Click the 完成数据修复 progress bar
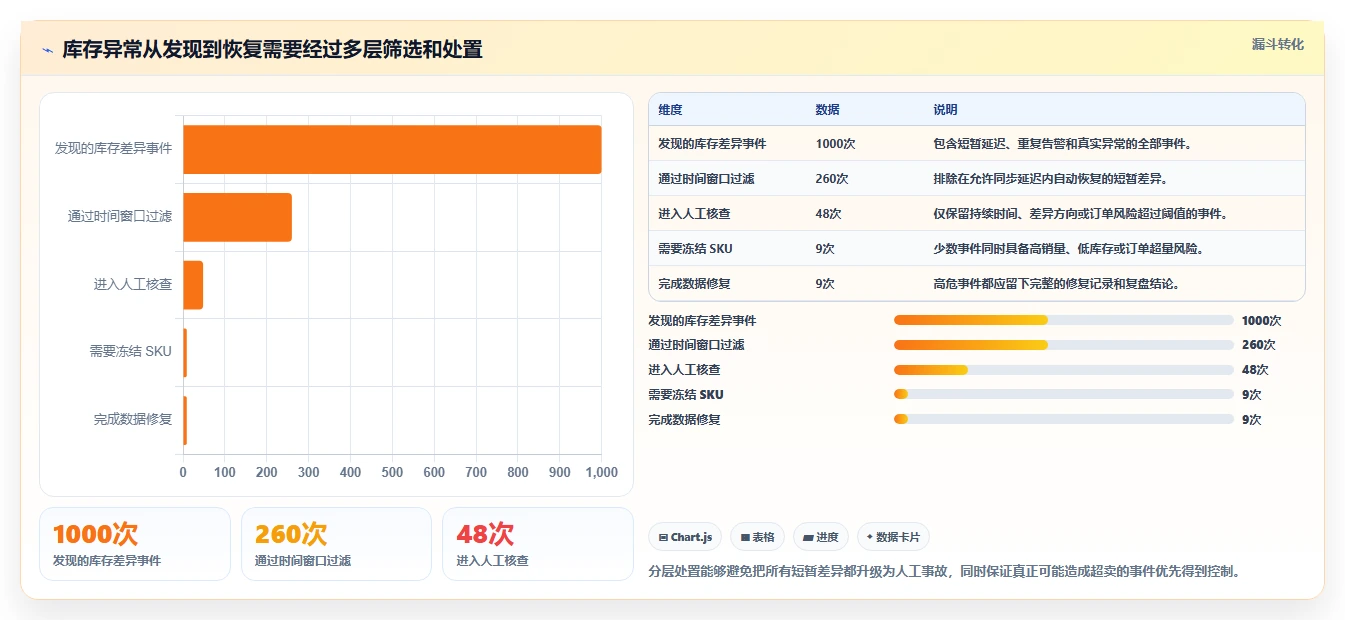 pos(1064,419)
